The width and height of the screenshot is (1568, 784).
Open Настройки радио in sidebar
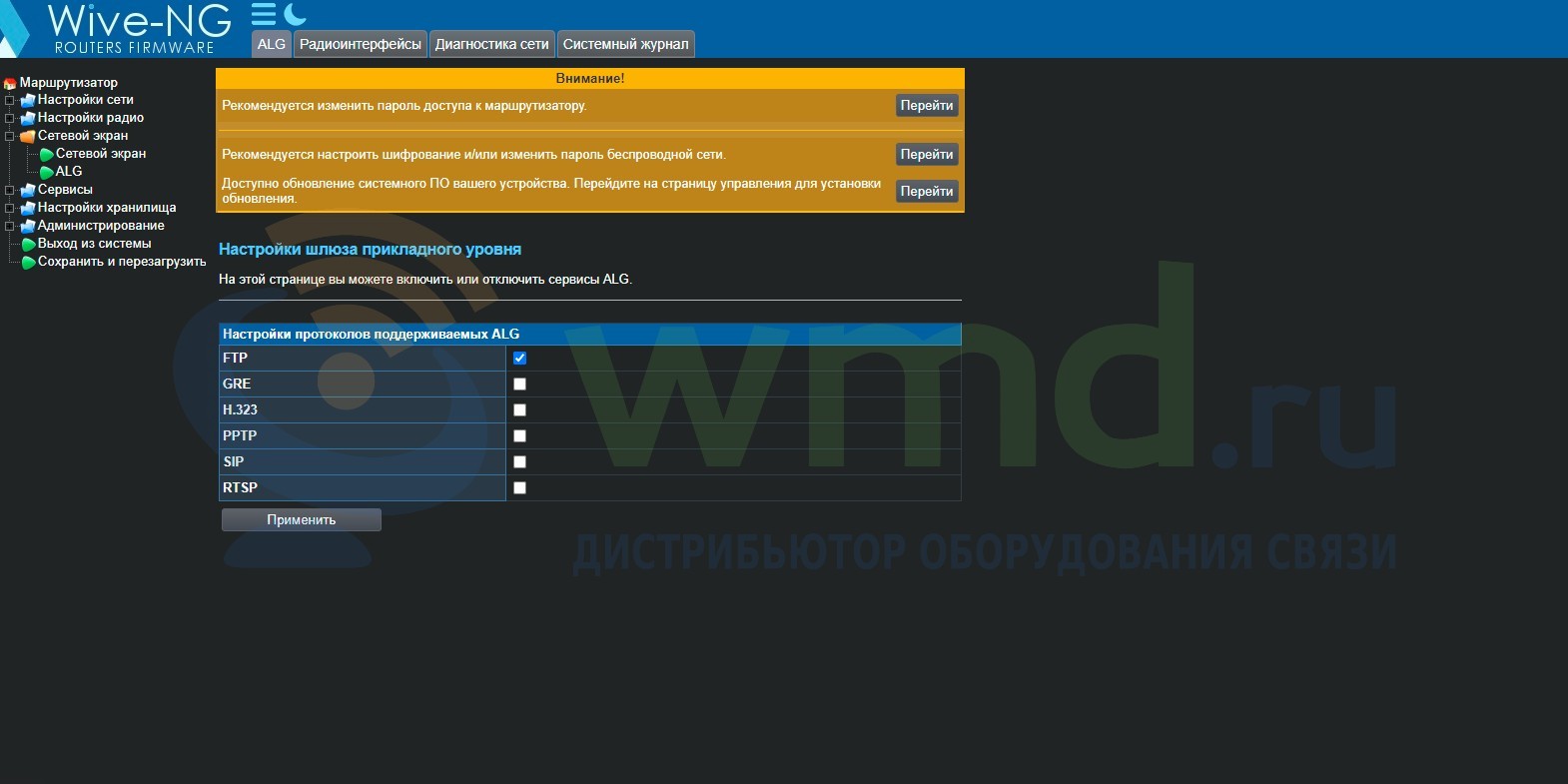[91, 118]
